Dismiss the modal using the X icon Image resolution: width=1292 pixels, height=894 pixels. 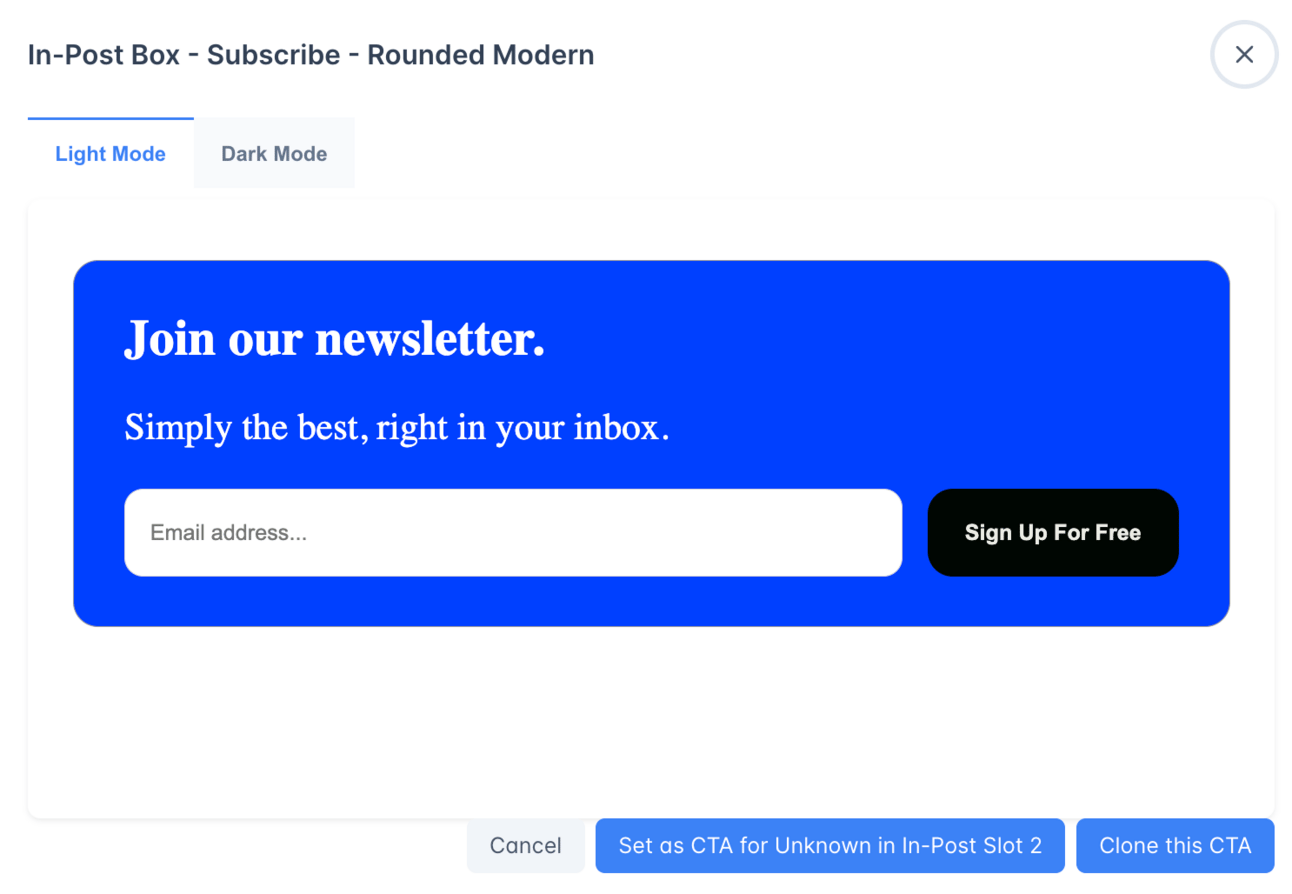1244,55
